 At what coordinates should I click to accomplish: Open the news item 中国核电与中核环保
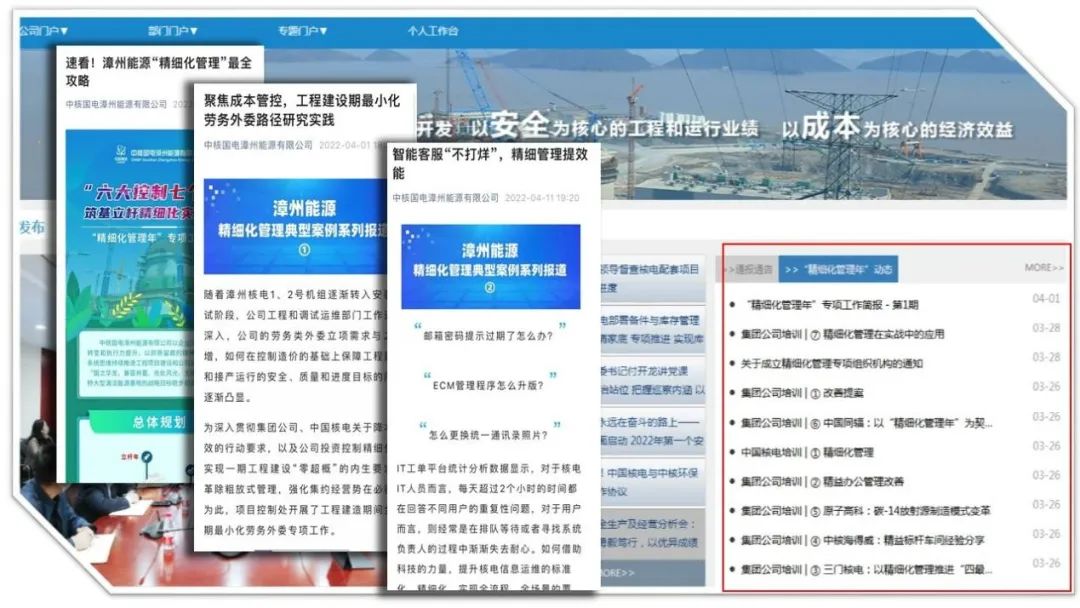[x=652, y=482]
